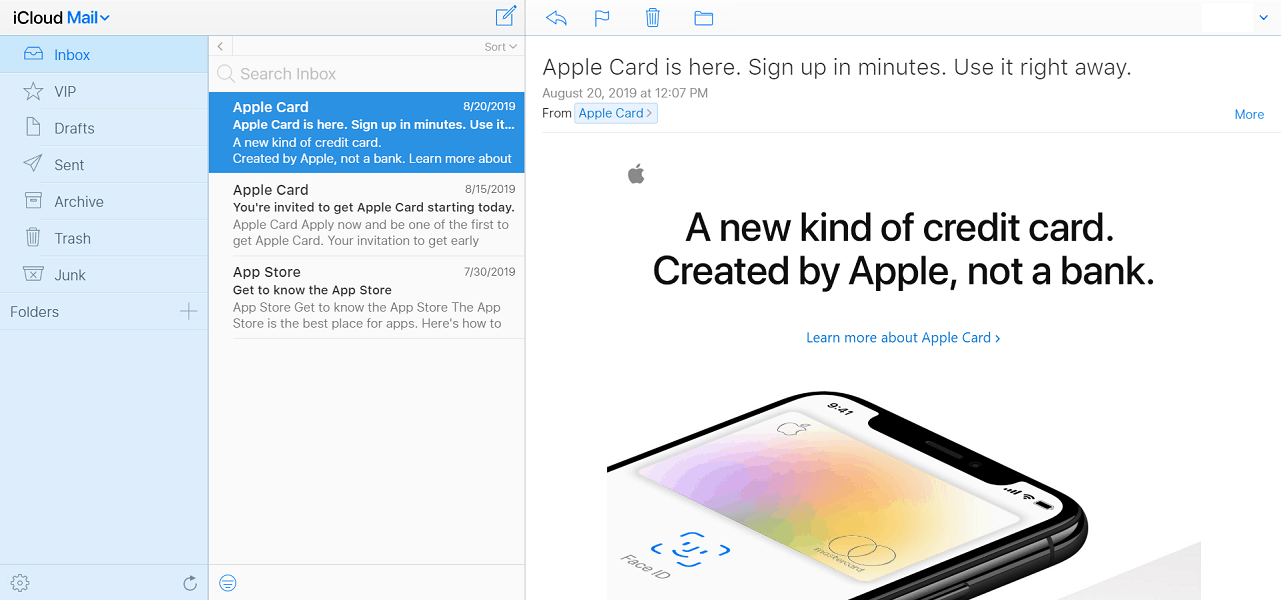Click the VIP star icon
The width and height of the screenshot is (1281, 600).
(33, 91)
